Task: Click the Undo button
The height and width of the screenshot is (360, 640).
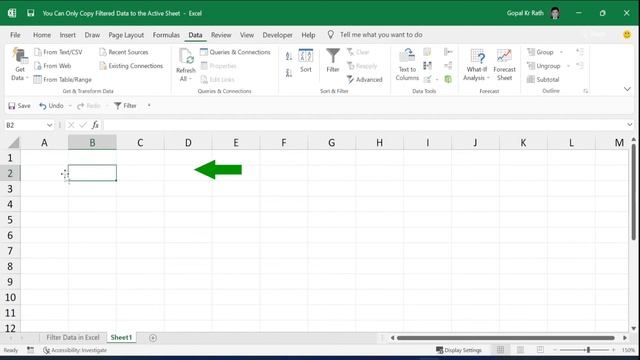Action: coord(51,106)
